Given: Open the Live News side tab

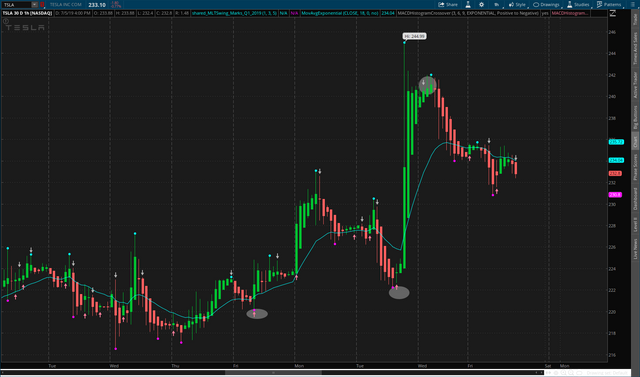Looking at the screenshot, I should click(x=636, y=249).
